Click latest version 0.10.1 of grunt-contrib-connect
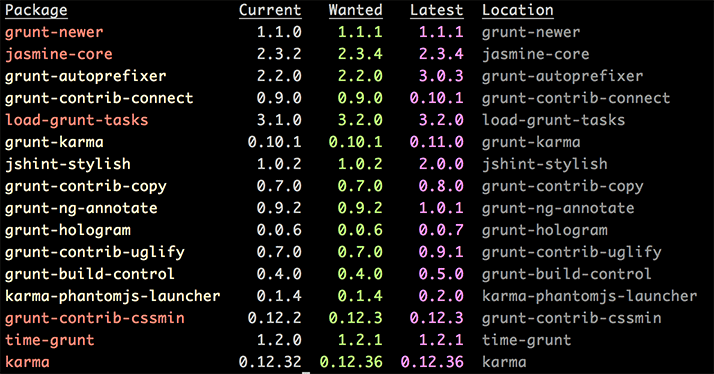This screenshot has height=374, width=714. click(437, 98)
